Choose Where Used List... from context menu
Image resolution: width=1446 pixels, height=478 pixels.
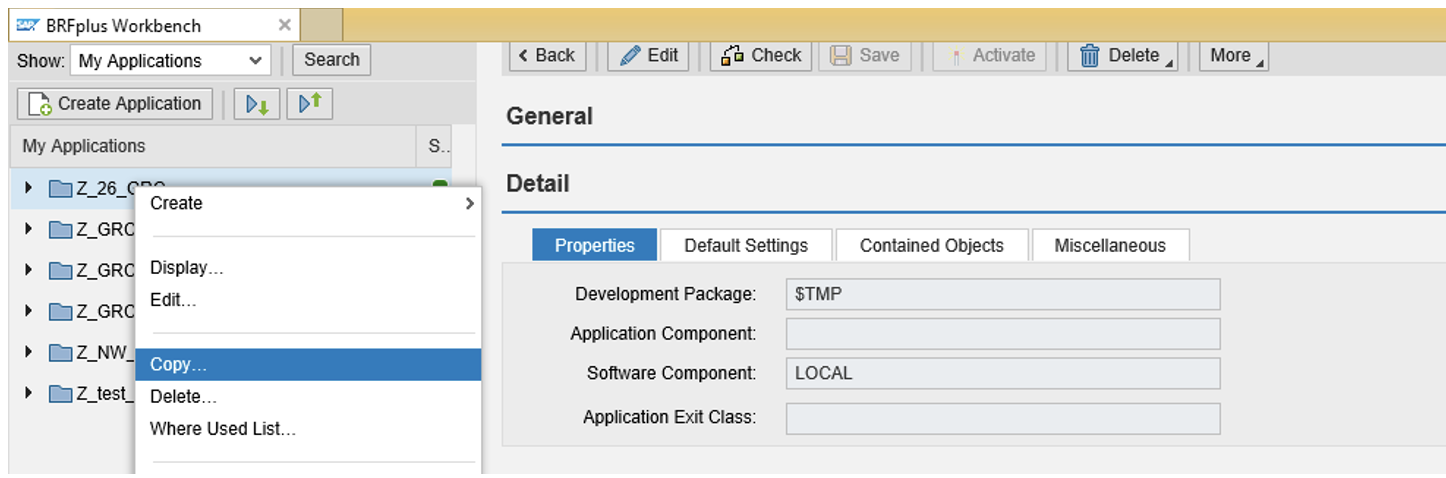(x=308, y=429)
